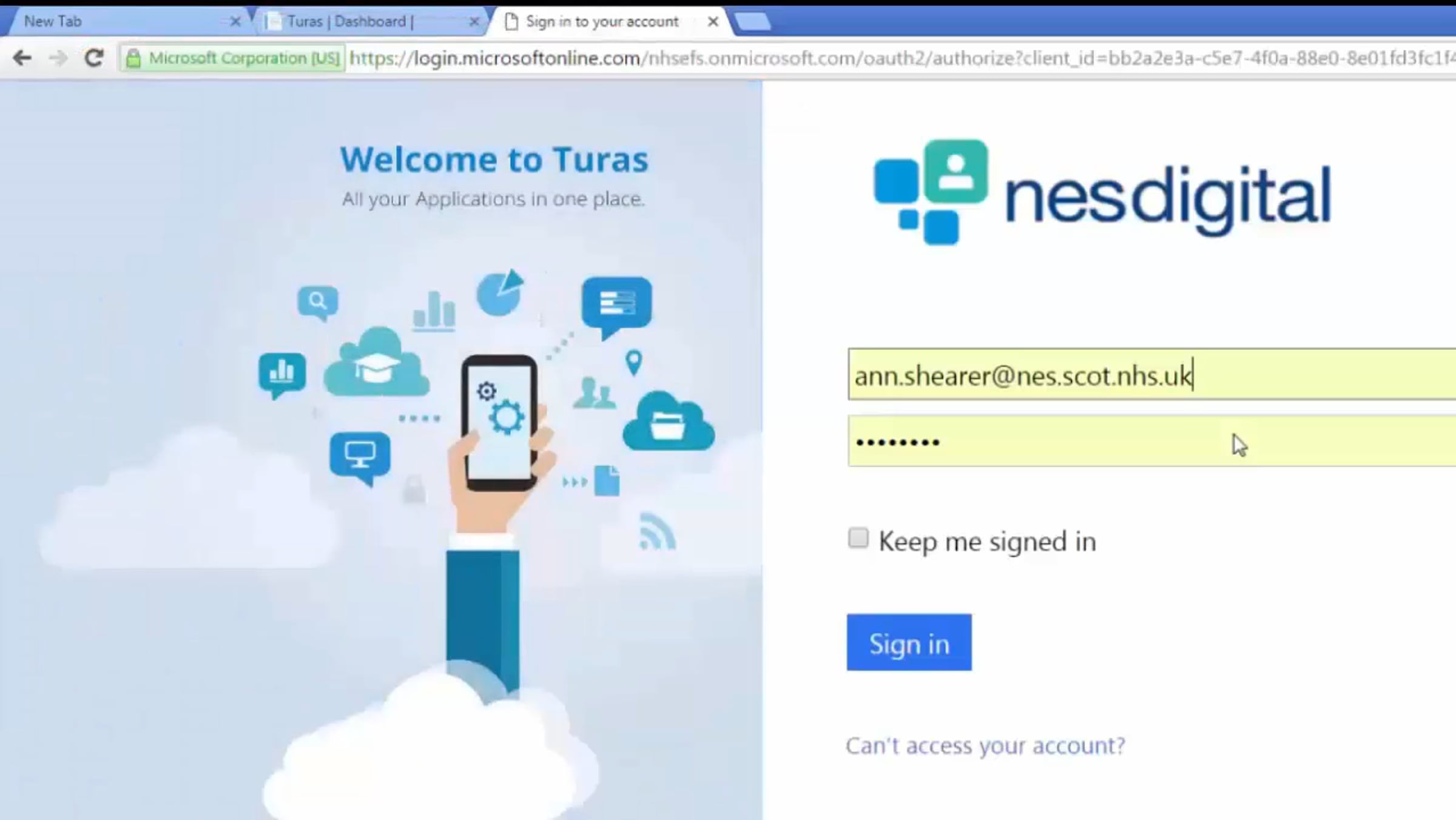Click the Keep me signed in label

tap(987, 542)
